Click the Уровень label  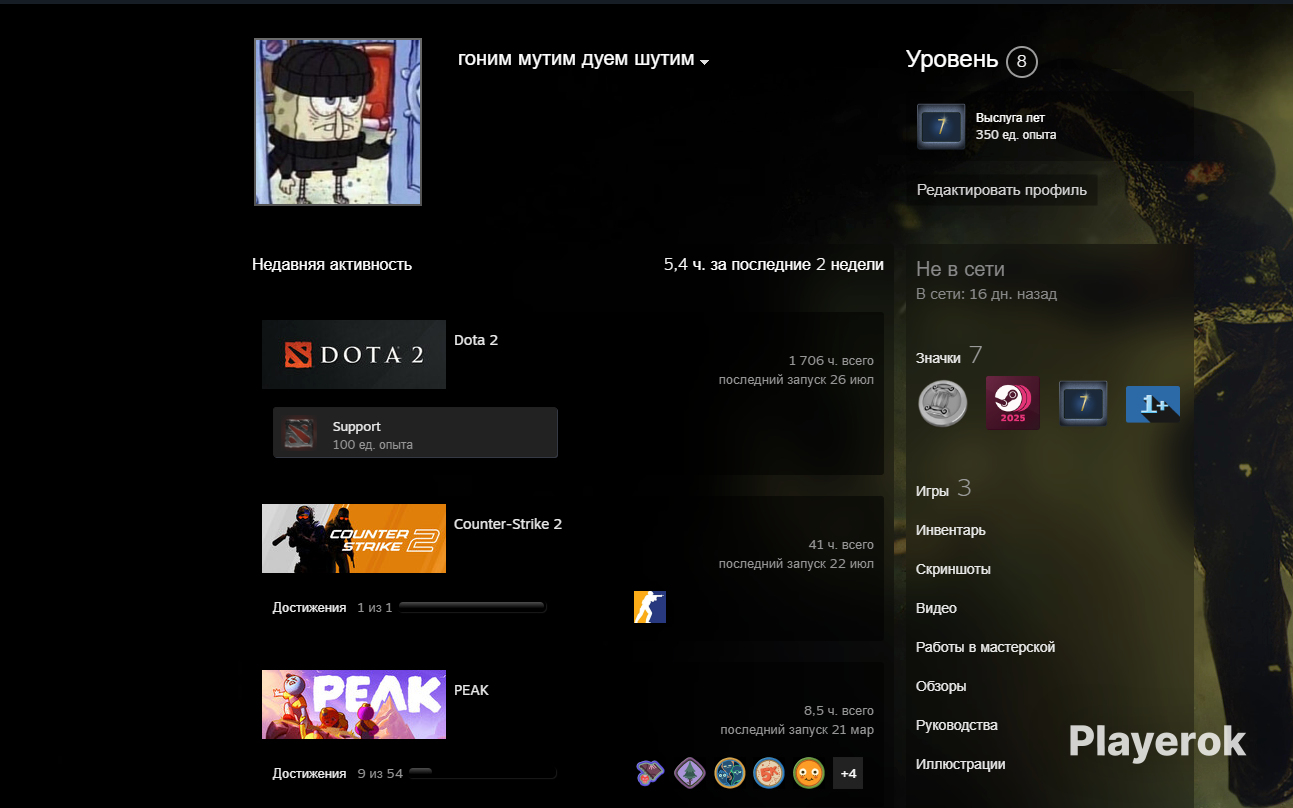952,60
